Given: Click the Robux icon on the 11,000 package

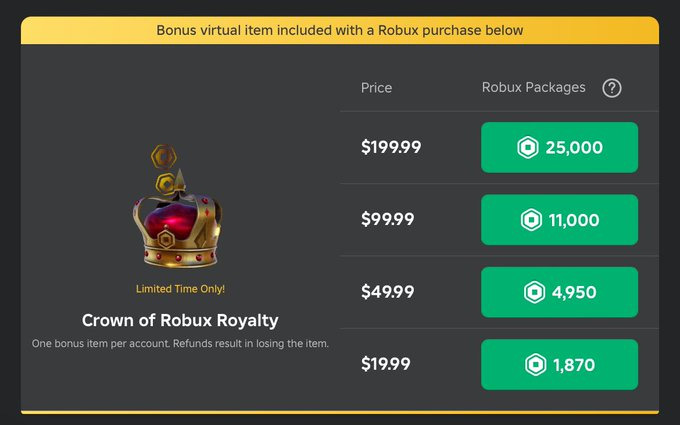Looking at the screenshot, I should click(x=532, y=220).
